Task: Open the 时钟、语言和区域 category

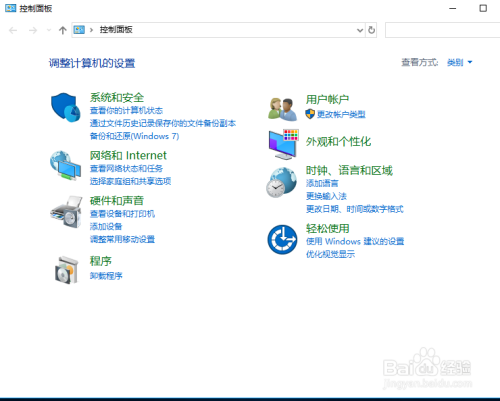Action: 349,170
